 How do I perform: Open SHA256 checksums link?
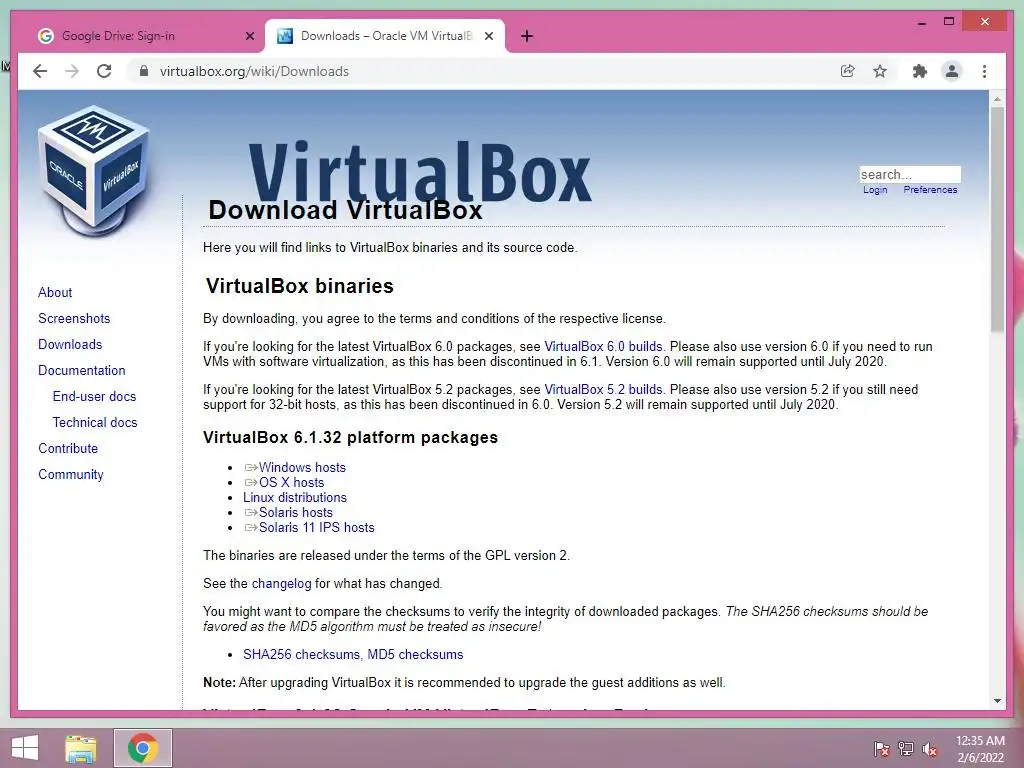(301, 654)
